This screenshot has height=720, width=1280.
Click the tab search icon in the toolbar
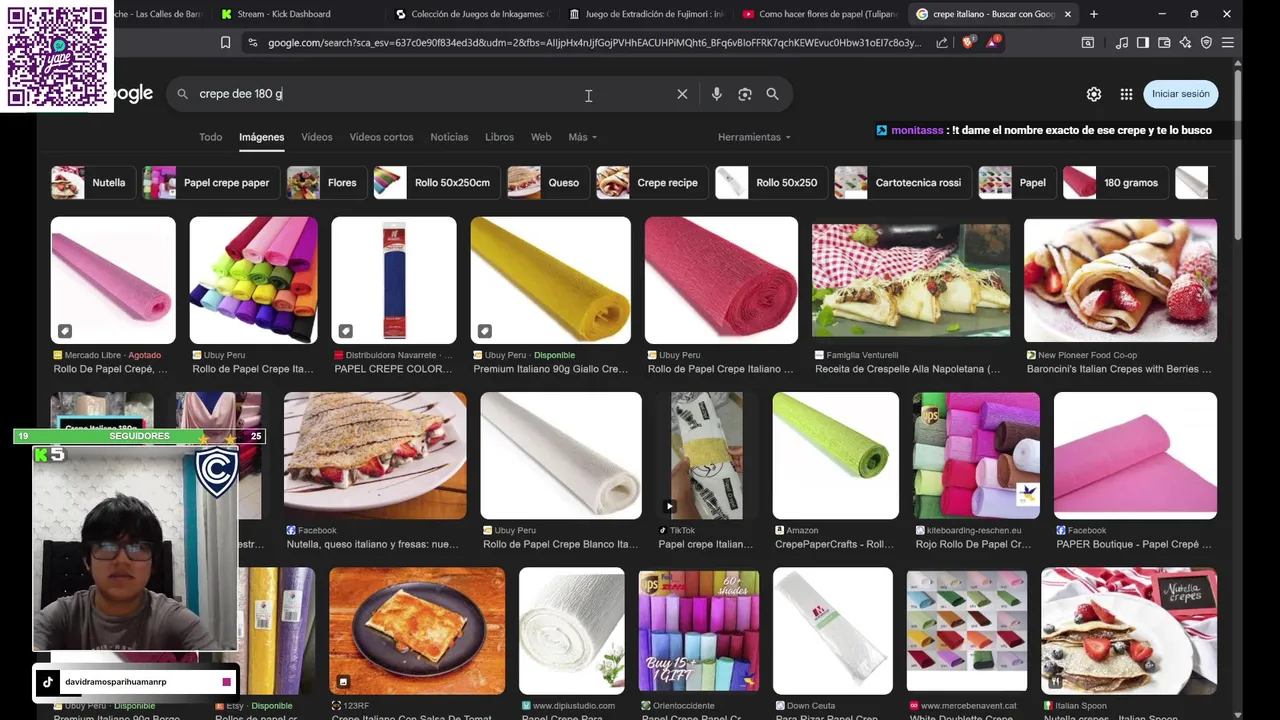(x=1088, y=43)
